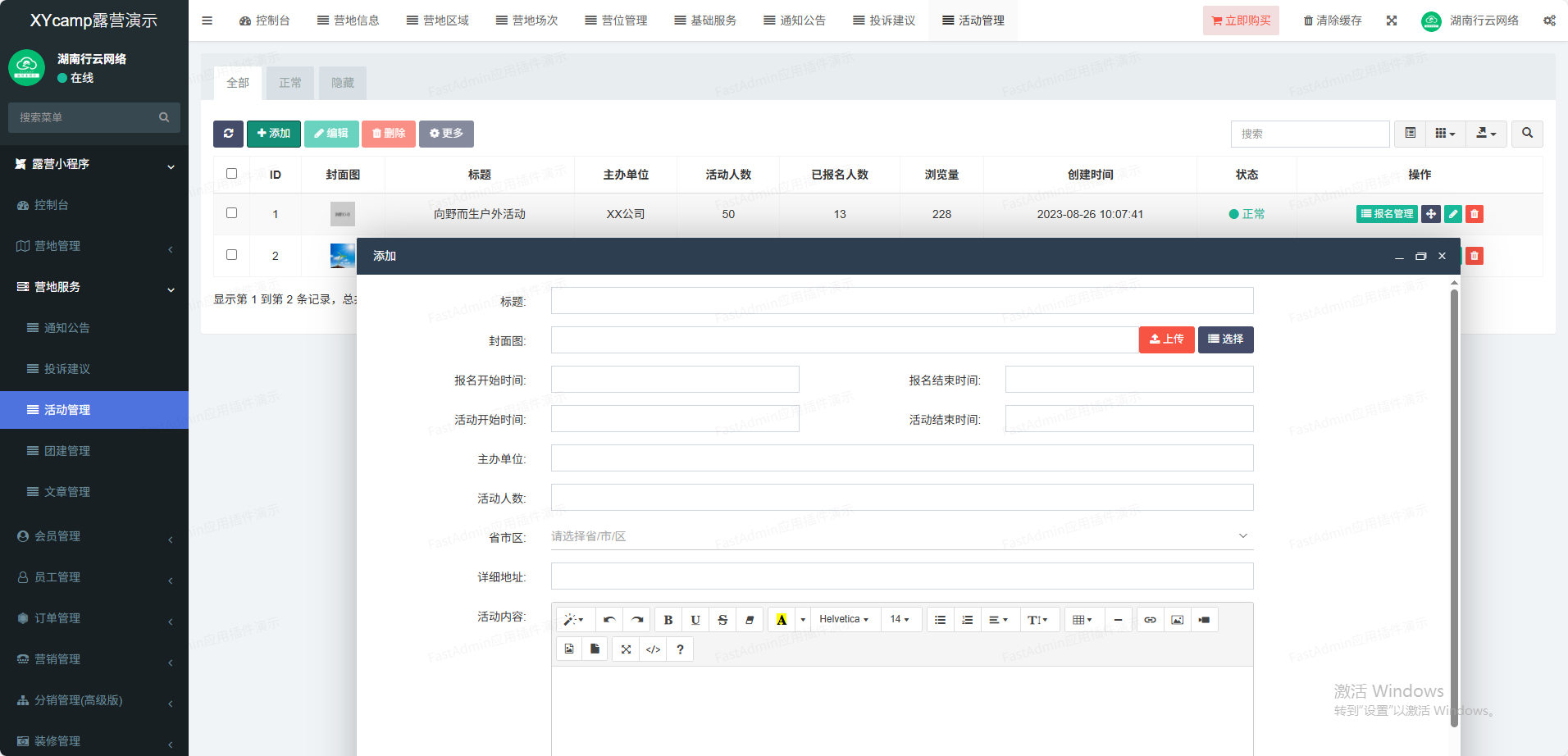Click the font color highlight swatch

click(782, 620)
